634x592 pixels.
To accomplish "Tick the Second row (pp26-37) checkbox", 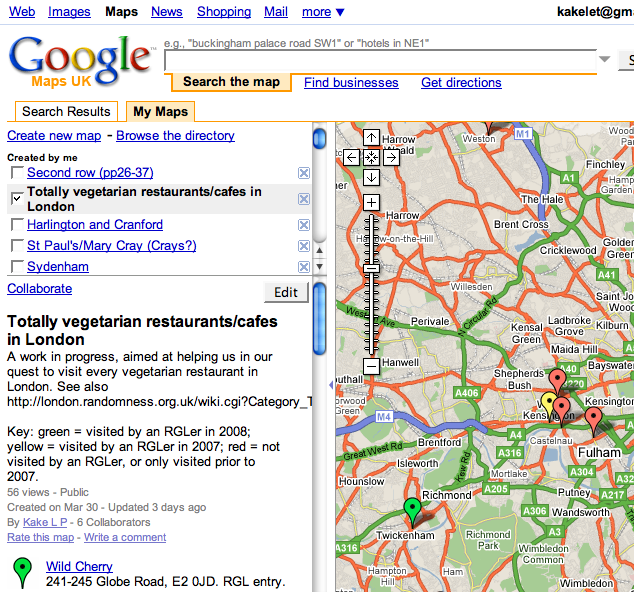I will click(17, 173).
